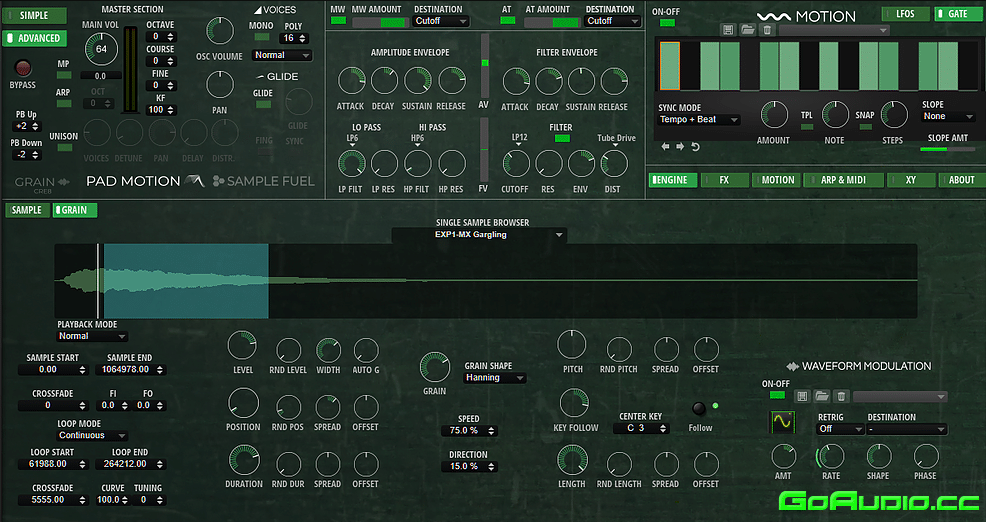Click the Simple mode button
The height and width of the screenshot is (522, 986).
35,15
